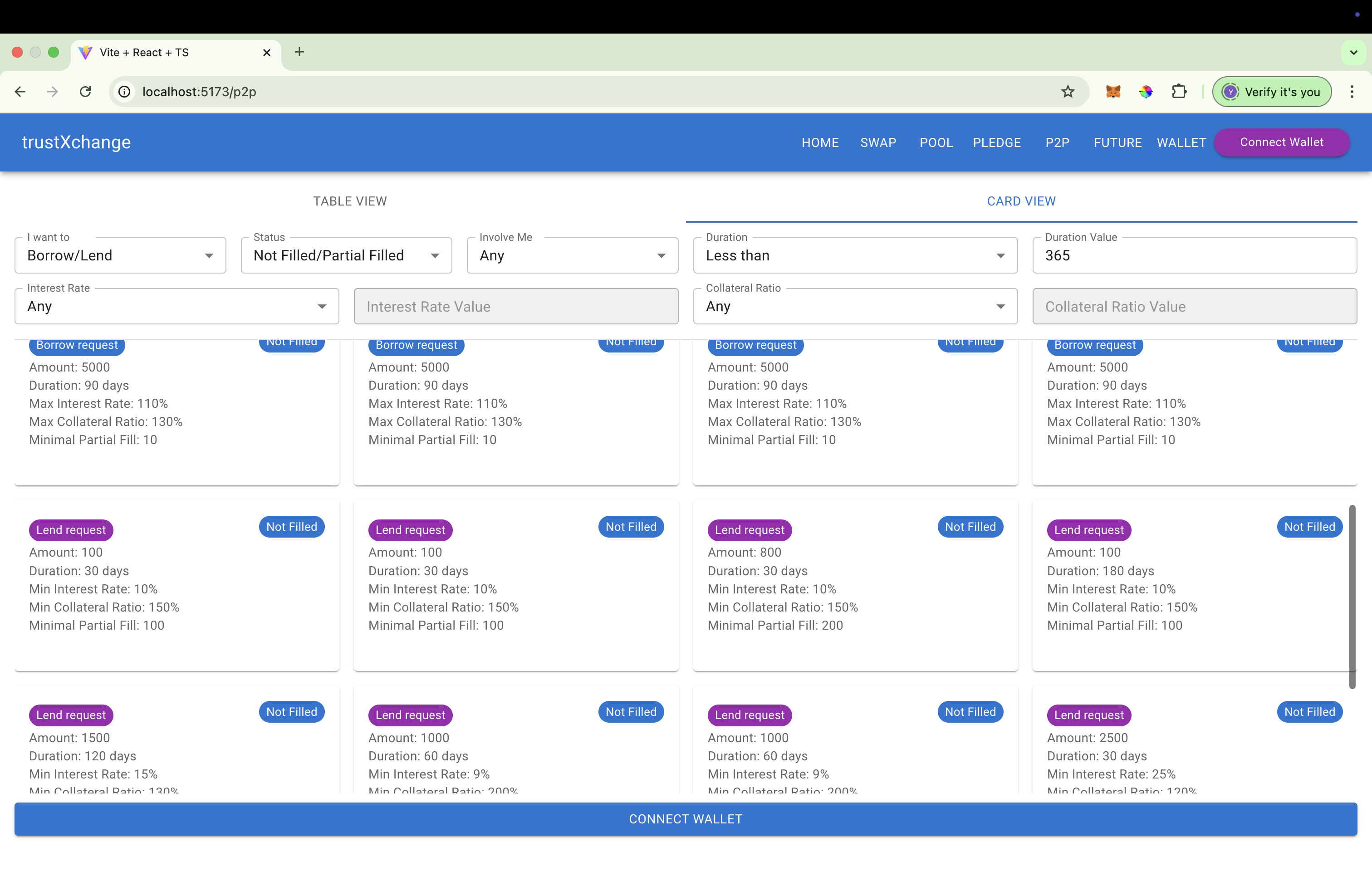Click the Duration Value input field
The image size is (1372, 891).
tap(1194, 255)
